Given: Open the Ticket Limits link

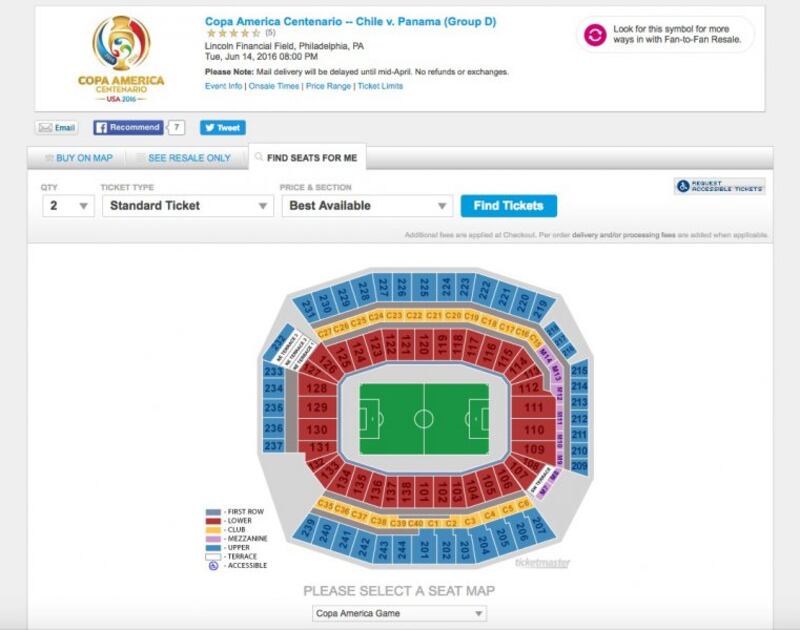Looking at the screenshot, I should [380, 86].
